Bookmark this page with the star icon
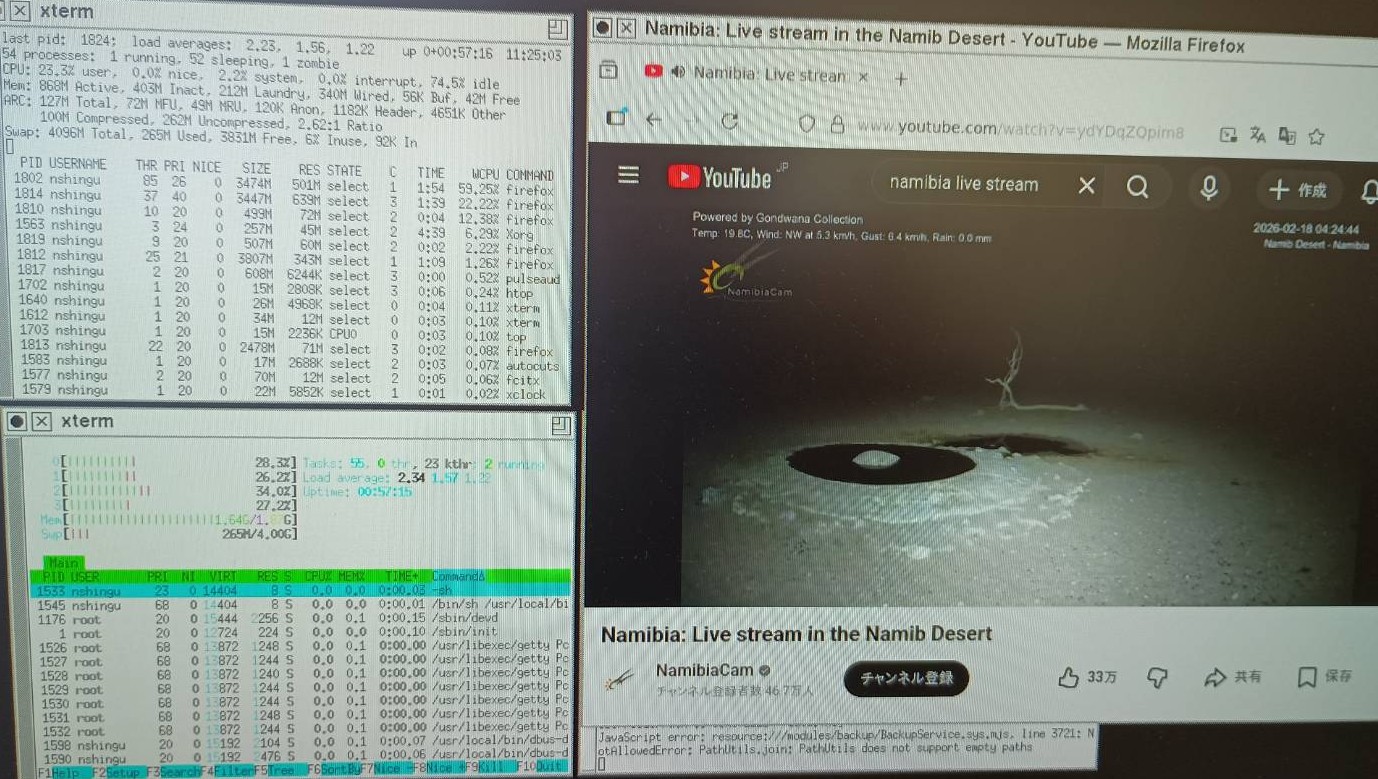Image resolution: width=1378 pixels, height=779 pixels. [1317, 136]
